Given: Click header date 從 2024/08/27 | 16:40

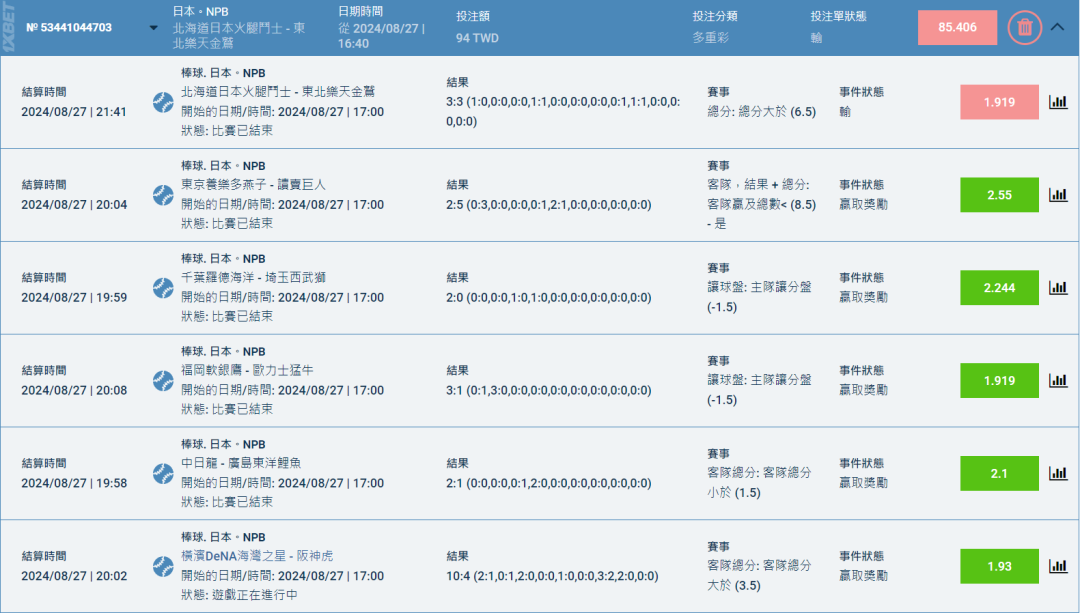Looking at the screenshot, I should coord(381,36).
